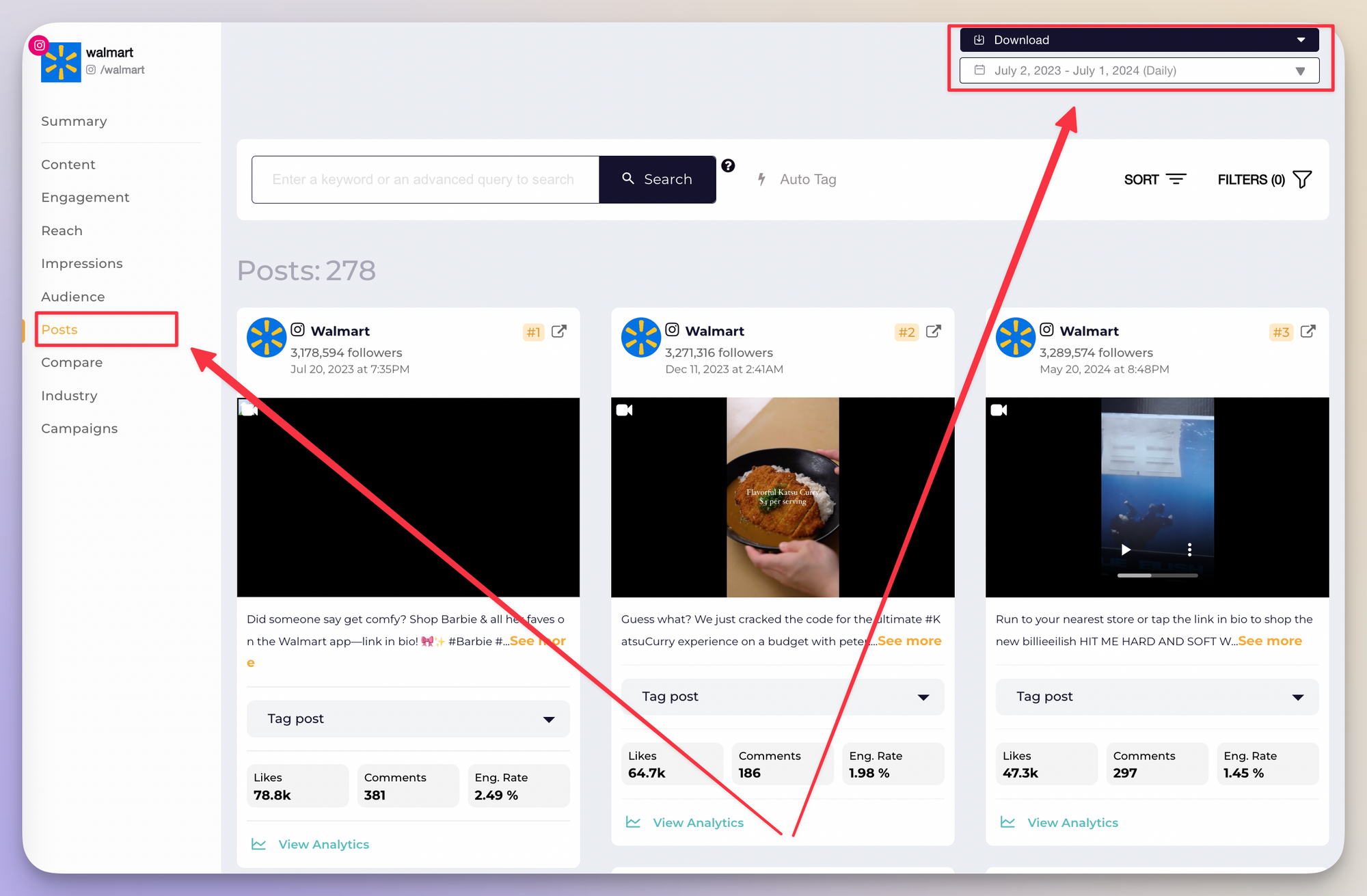Click the Sort icon next to SORT label
This screenshot has height=896, width=1367.
1176,179
